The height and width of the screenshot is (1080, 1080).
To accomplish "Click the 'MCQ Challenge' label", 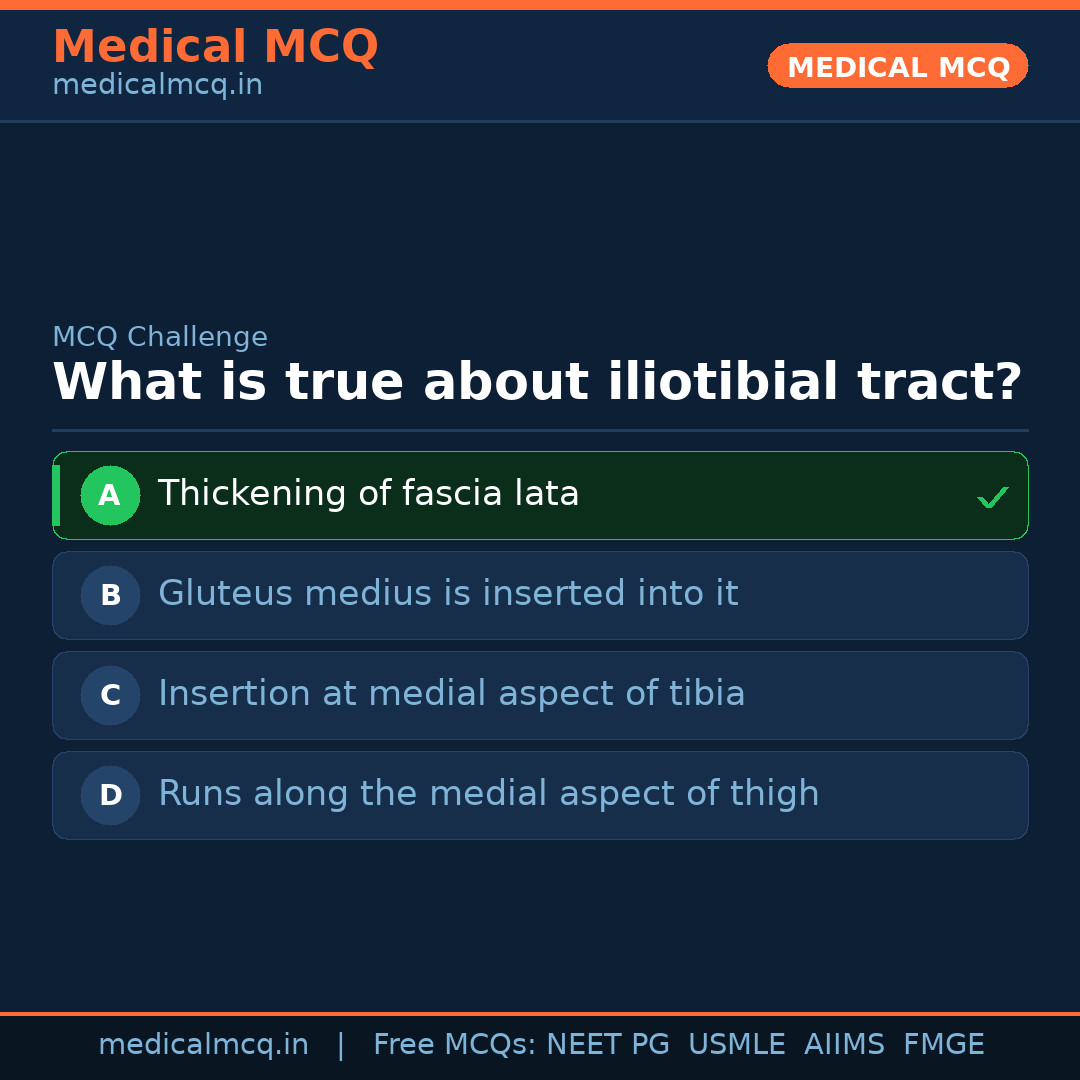I will point(160,338).
